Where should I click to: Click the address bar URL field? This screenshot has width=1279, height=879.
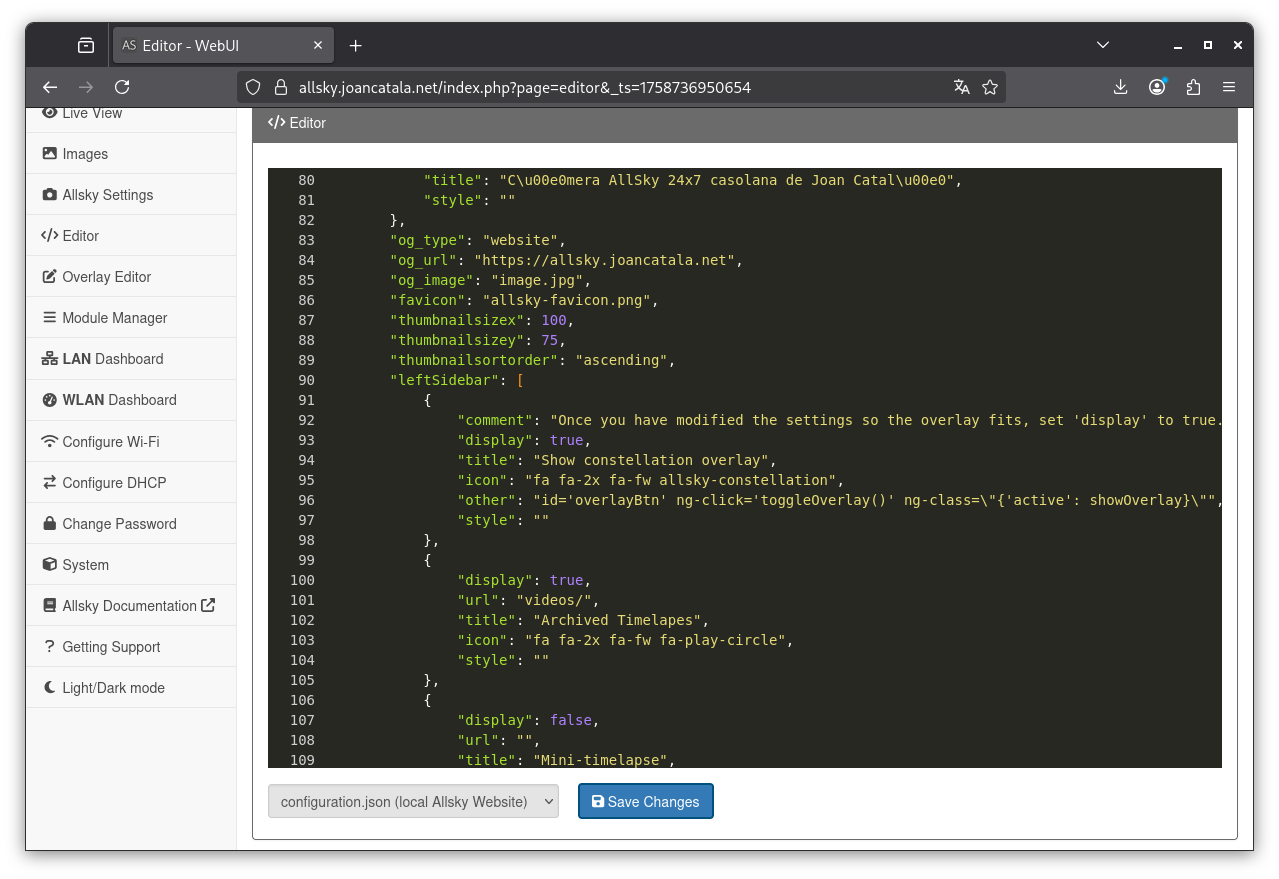click(x=600, y=87)
